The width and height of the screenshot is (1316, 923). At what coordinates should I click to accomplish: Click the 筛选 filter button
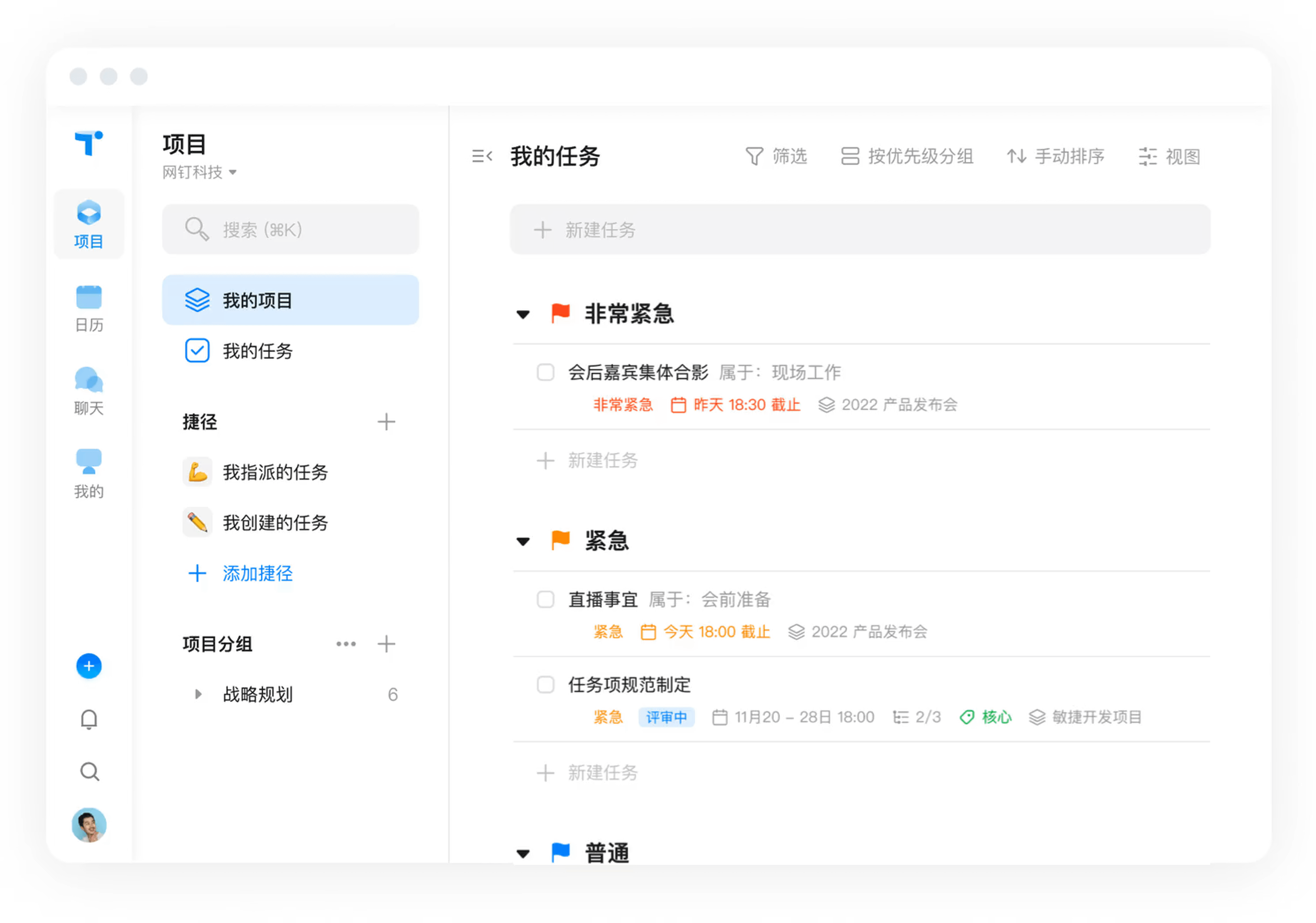pyautogui.click(x=776, y=156)
